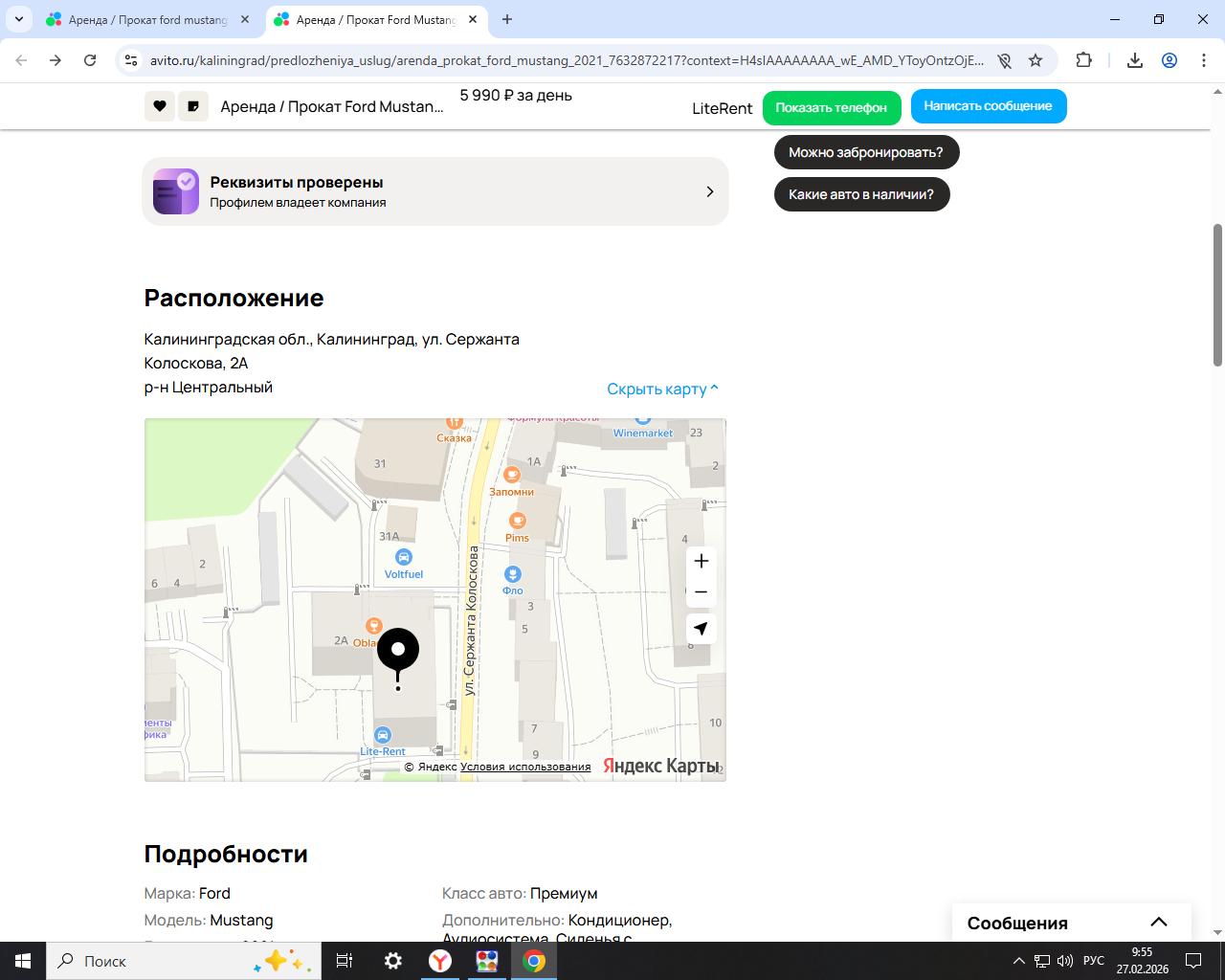Ask Какие авто в наличии? quick question
Viewport: 1225px width, 980px height.
click(x=861, y=194)
